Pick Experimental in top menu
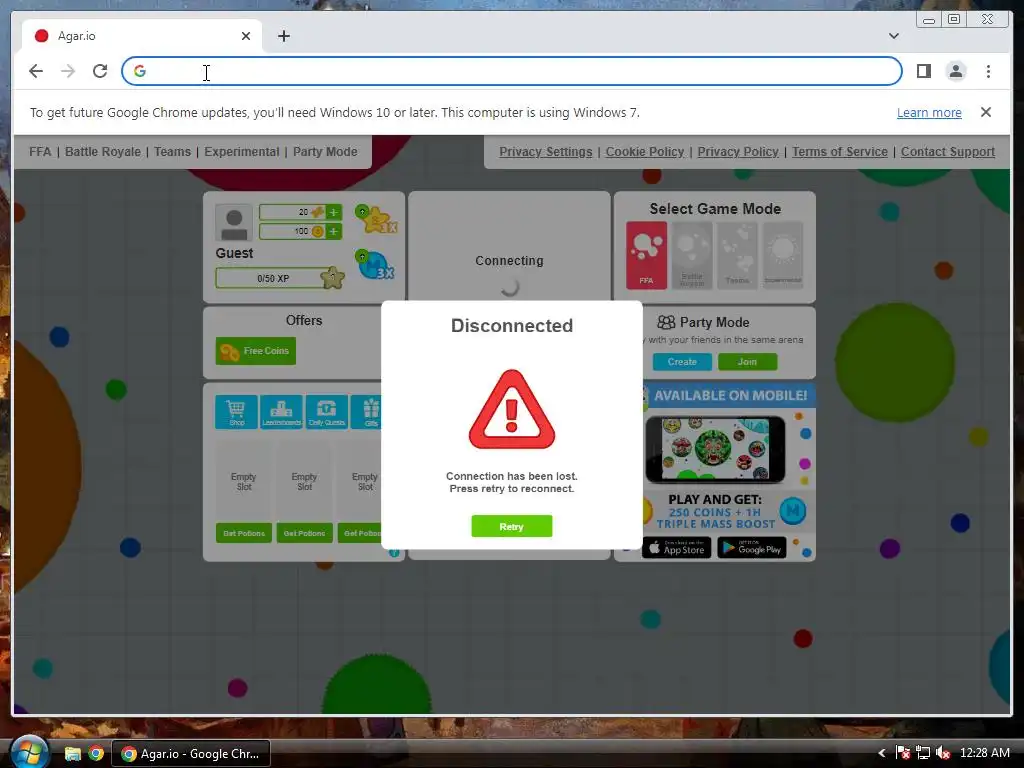The height and width of the screenshot is (768, 1024). (242, 152)
